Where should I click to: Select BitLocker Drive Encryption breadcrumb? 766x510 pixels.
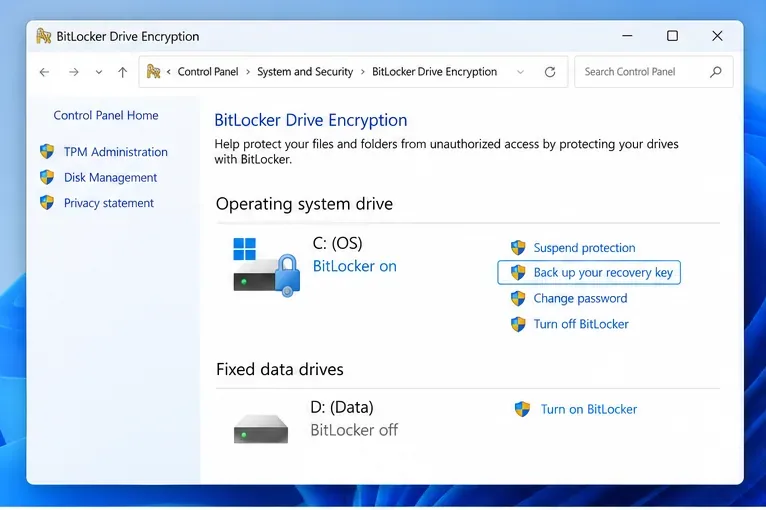pos(434,72)
